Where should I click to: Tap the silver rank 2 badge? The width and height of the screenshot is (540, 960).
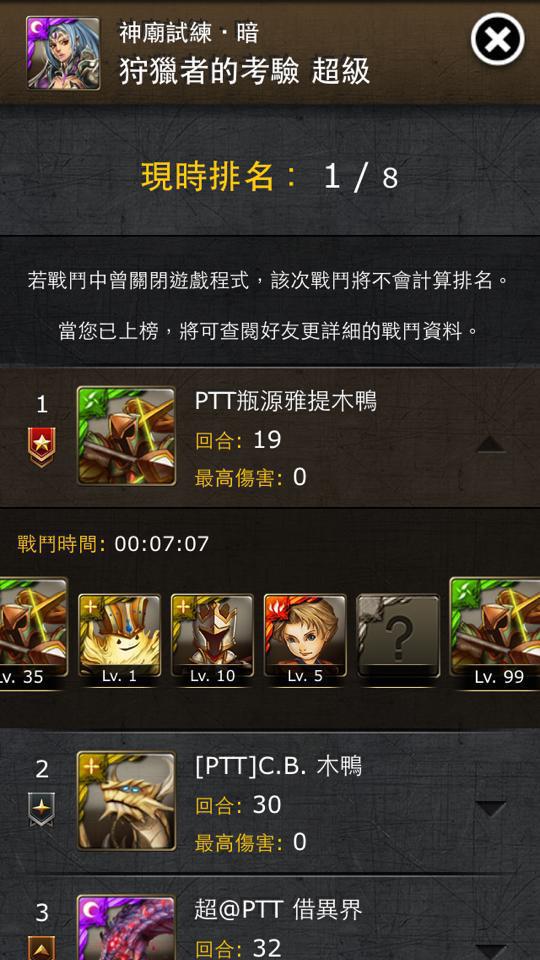click(42, 810)
